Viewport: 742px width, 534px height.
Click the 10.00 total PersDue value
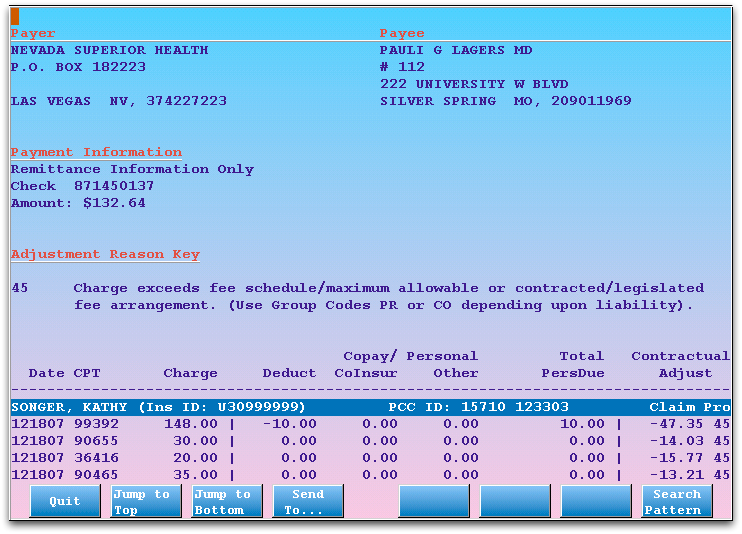(582, 424)
